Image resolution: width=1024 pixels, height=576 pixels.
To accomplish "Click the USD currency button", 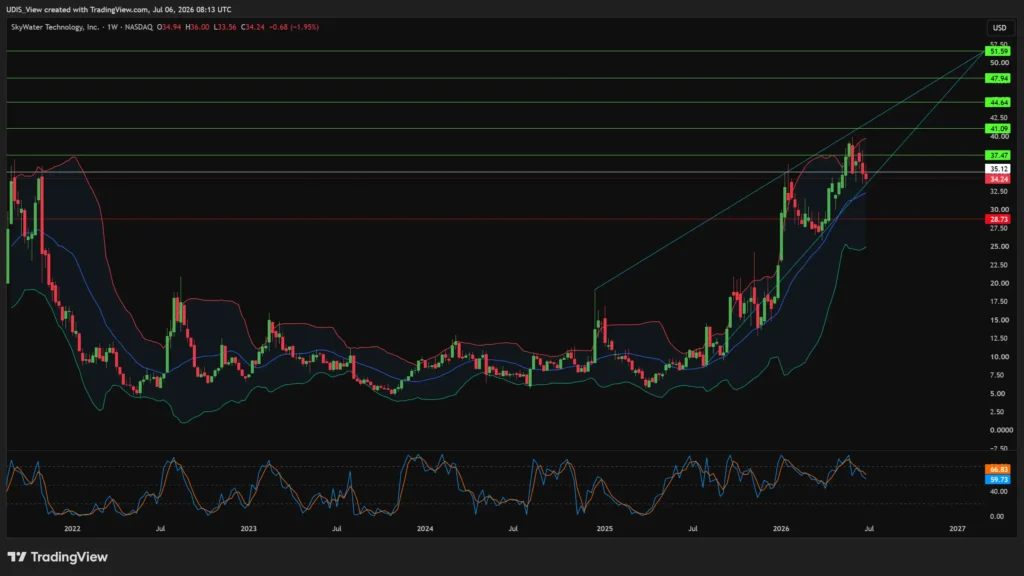I will pos(999,27).
